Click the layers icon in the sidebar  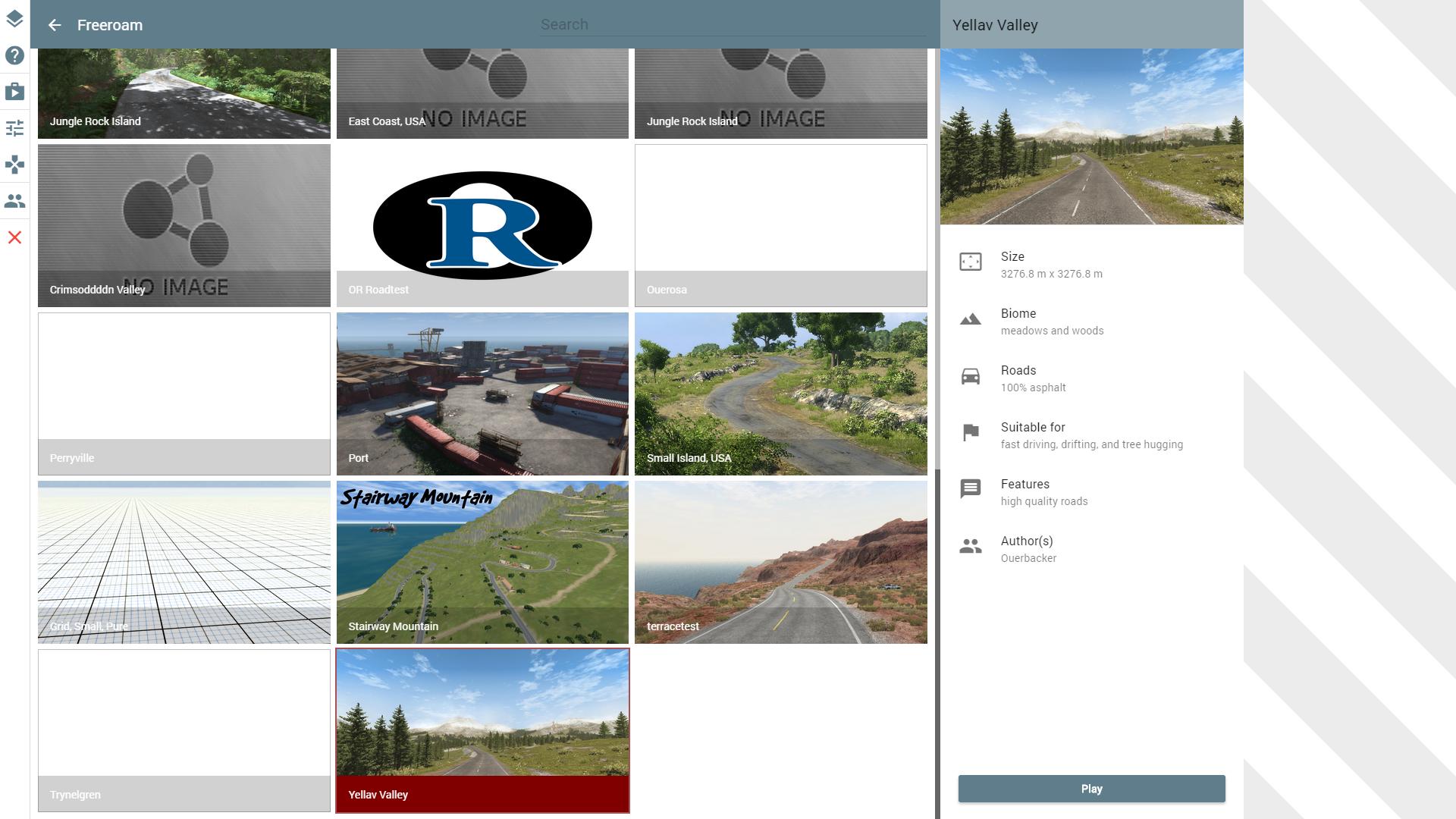[x=14, y=19]
